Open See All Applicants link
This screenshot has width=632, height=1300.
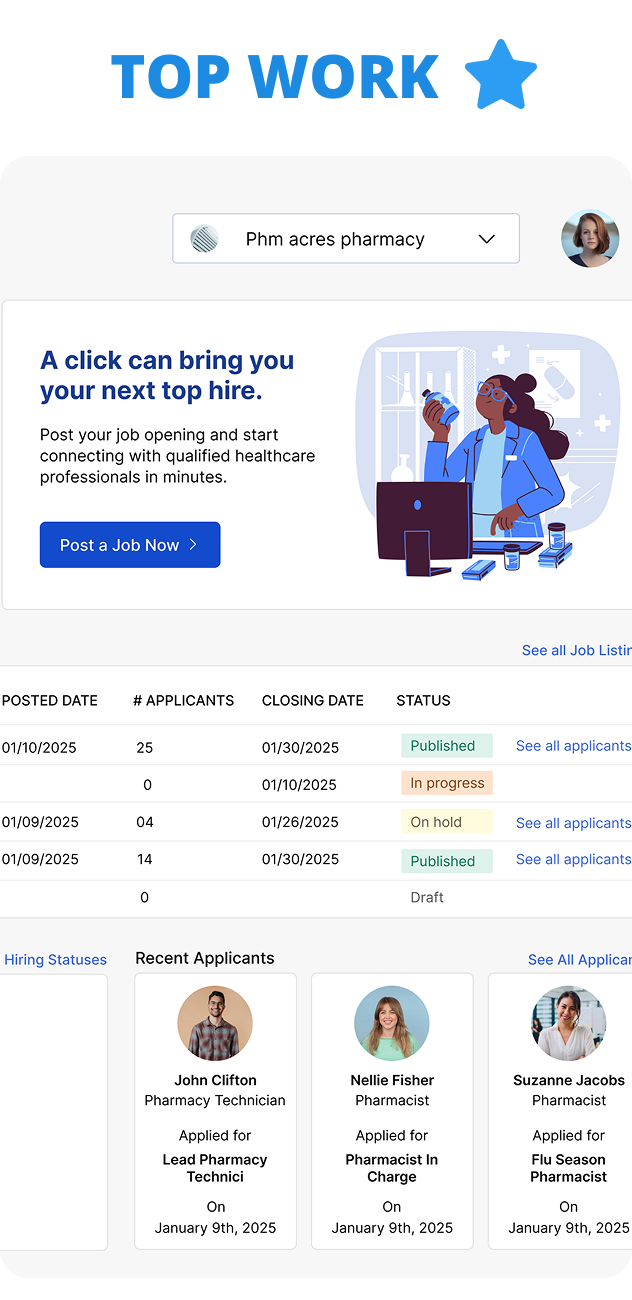click(x=580, y=960)
